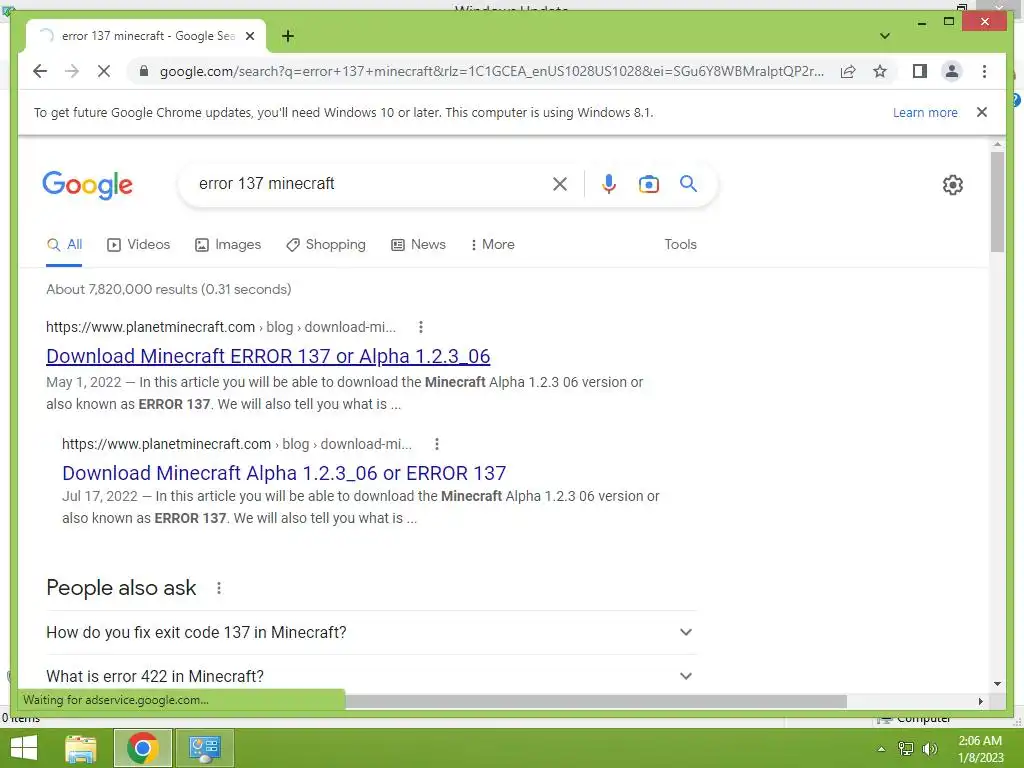Viewport: 1024px width, 768px height.
Task: Stop loading the page
Action: coord(104,71)
